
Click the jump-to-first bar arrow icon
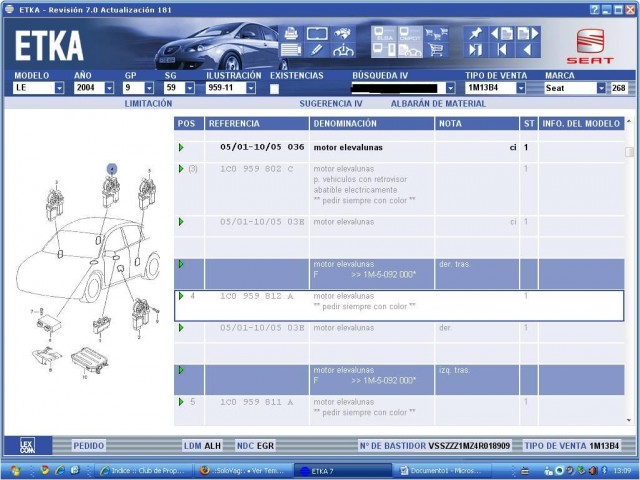tap(502, 50)
